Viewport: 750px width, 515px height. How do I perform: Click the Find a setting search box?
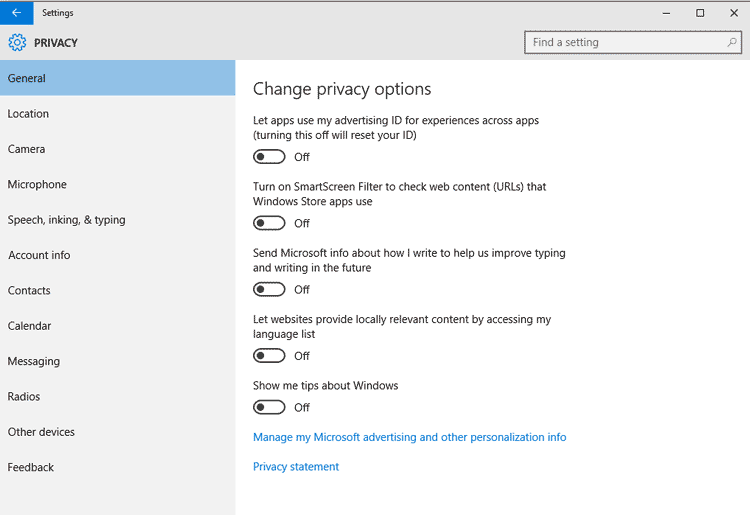pos(633,42)
